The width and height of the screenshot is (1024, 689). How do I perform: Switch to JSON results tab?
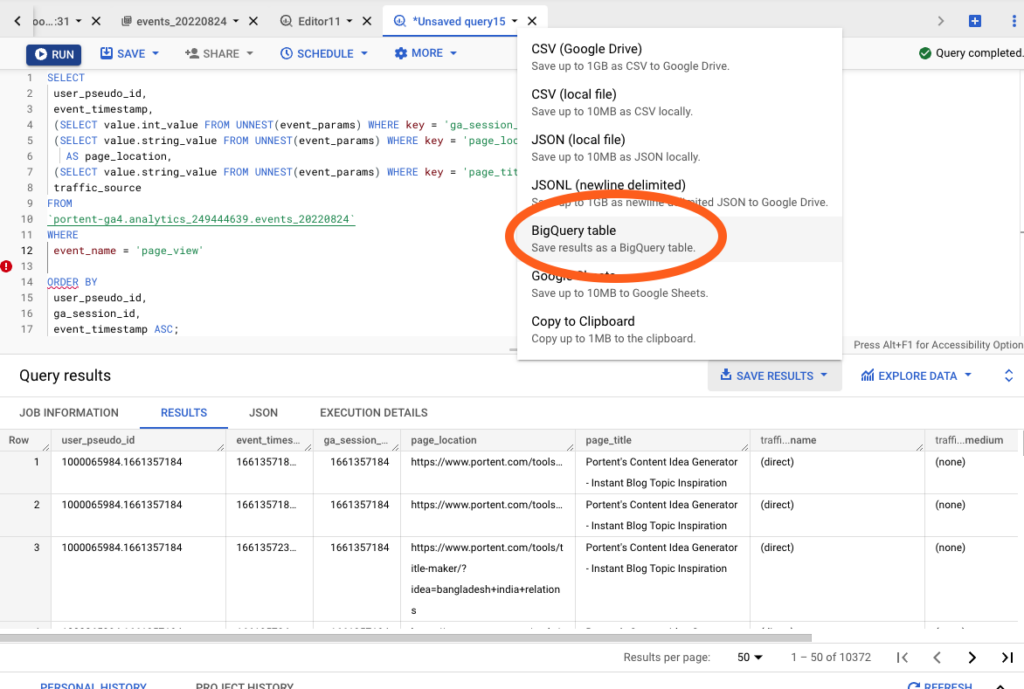coord(263,413)
